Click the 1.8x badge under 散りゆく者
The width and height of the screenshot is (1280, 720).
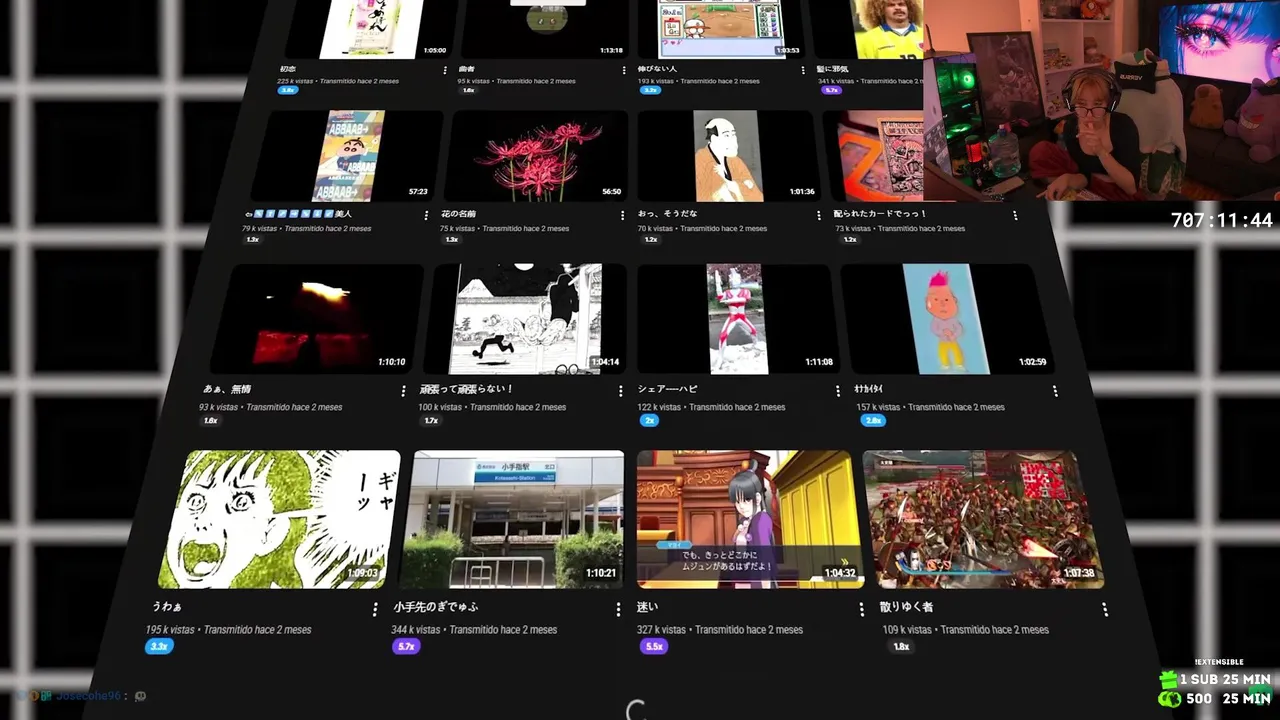(901, 647)
